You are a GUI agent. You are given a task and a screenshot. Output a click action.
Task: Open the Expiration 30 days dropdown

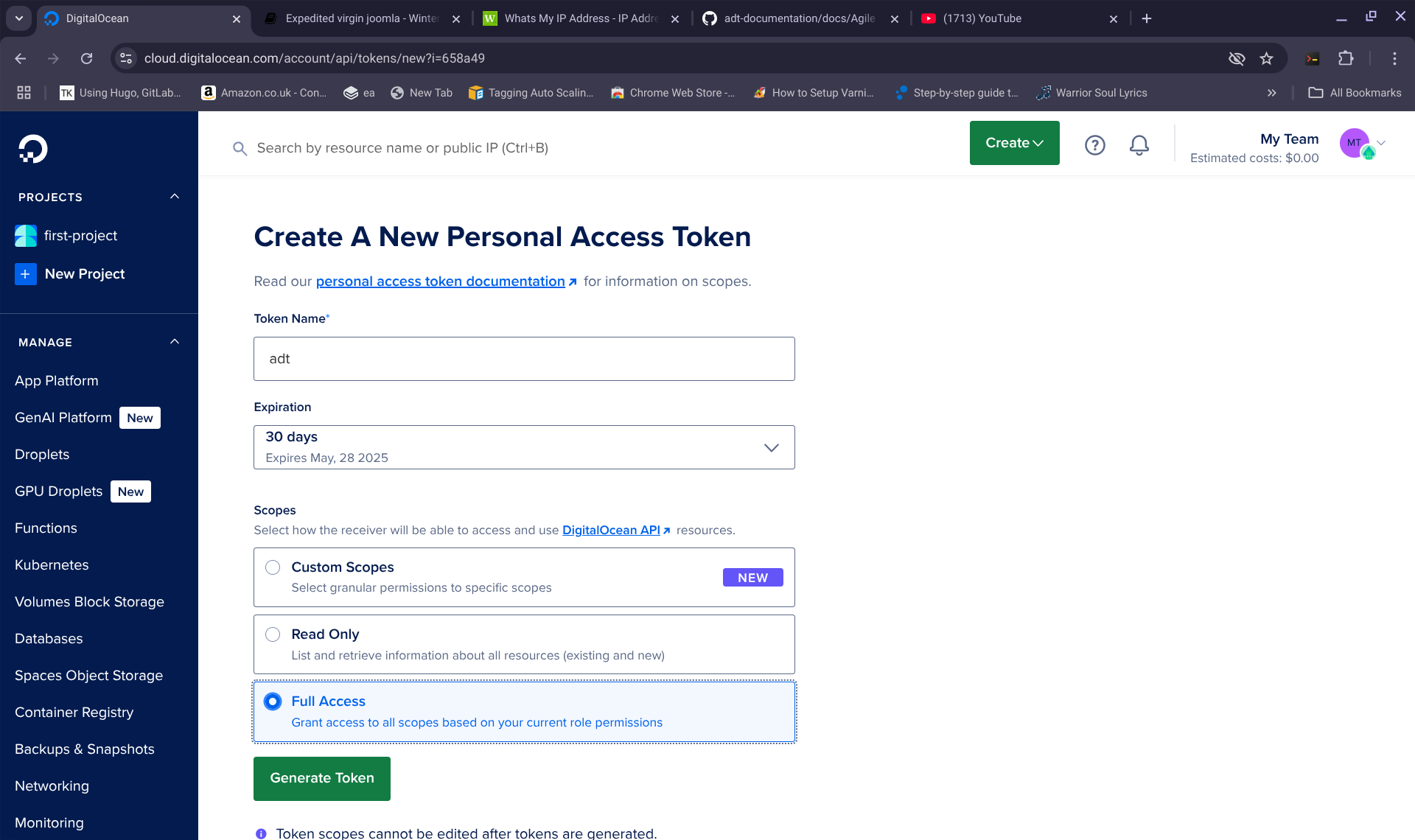(x=524, y=447)
